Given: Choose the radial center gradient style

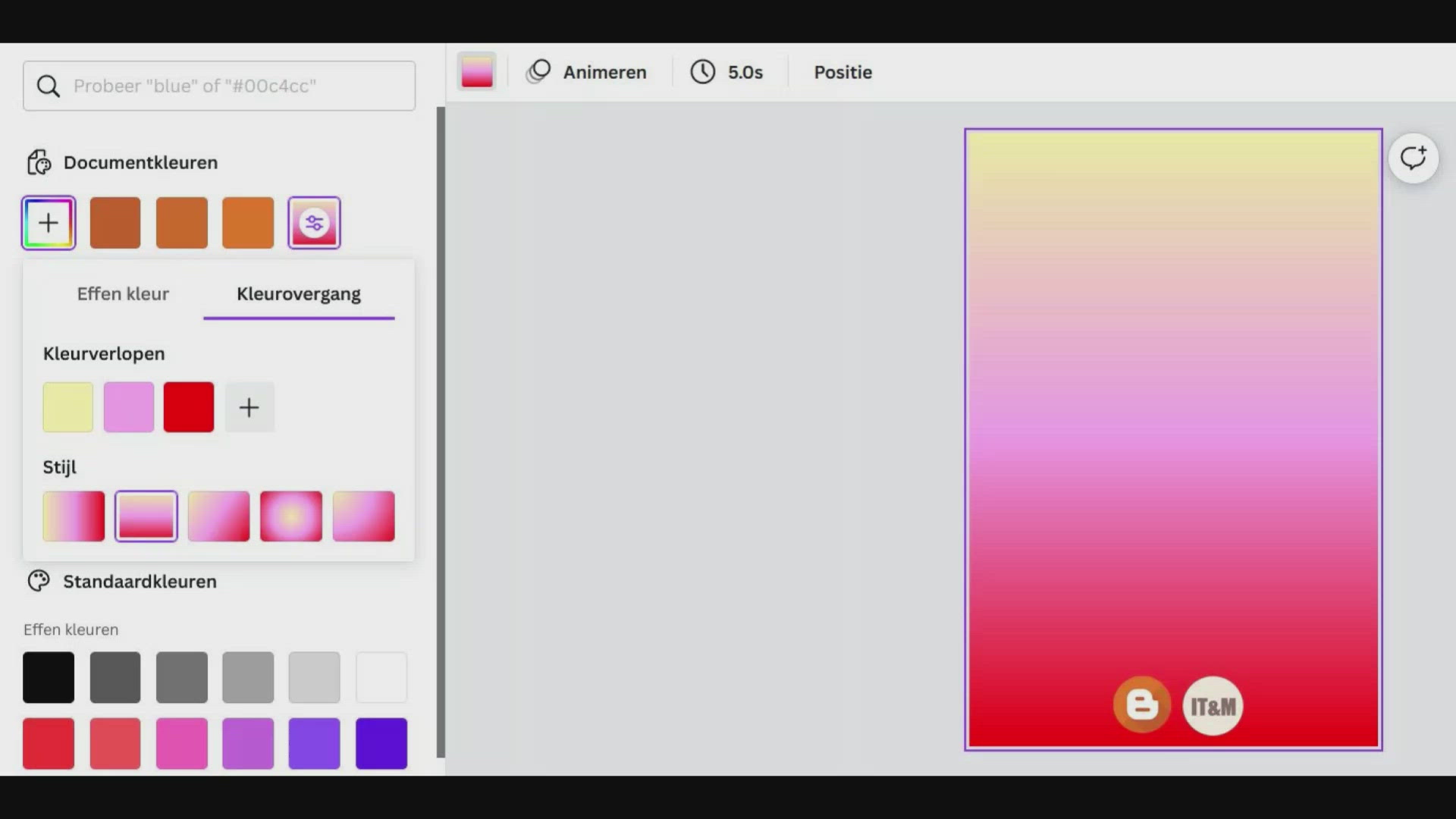Looking at the screenshot, I should pyautogui.click(x=291, y=516).
